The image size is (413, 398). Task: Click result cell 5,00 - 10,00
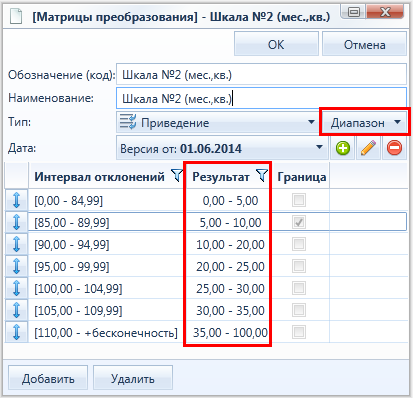[230, 222]
